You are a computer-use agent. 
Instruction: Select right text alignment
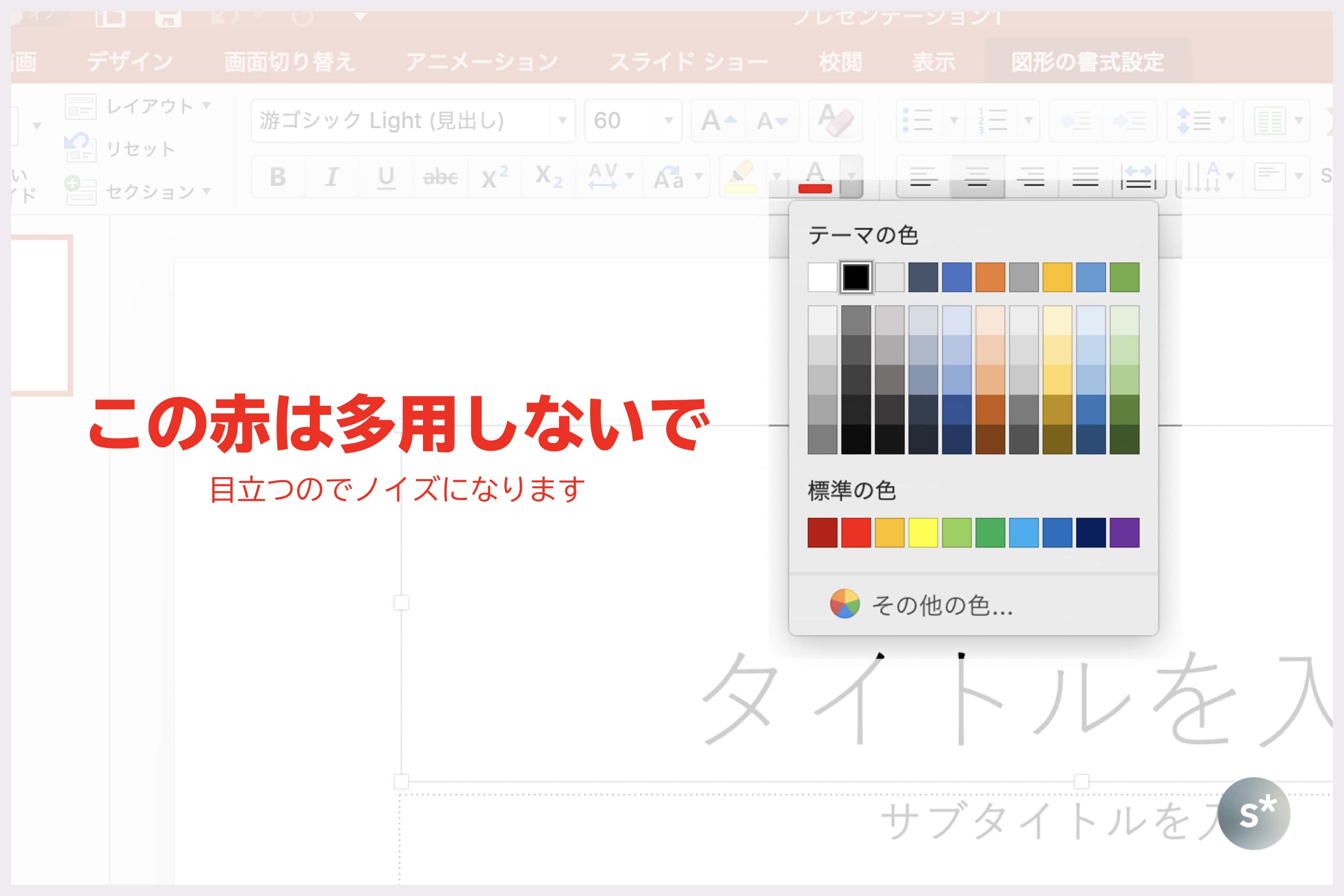pos(1031,177)
